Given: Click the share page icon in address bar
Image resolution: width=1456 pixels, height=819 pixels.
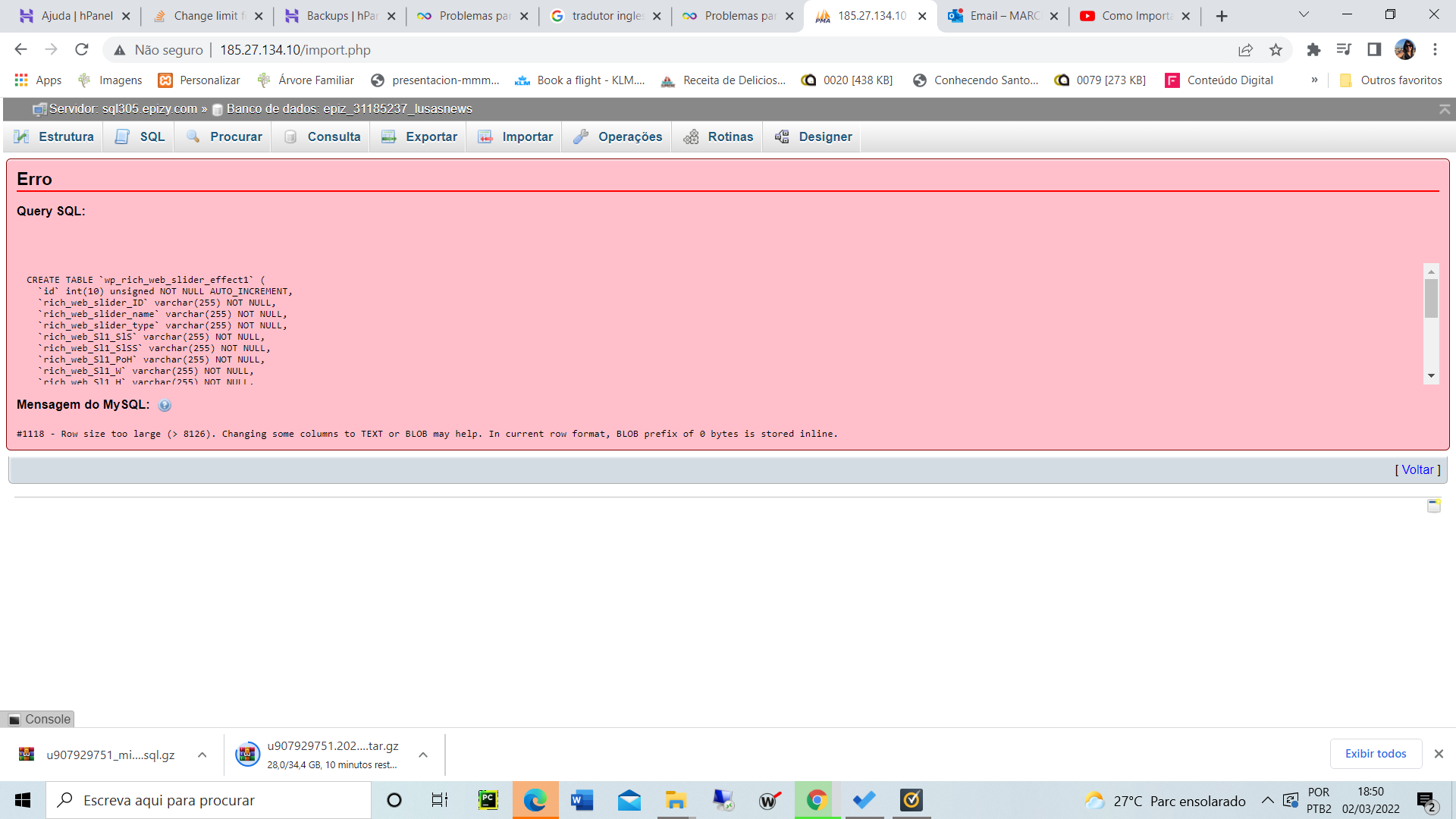Looking at the screenshot, I should [x=1245, y=50].
